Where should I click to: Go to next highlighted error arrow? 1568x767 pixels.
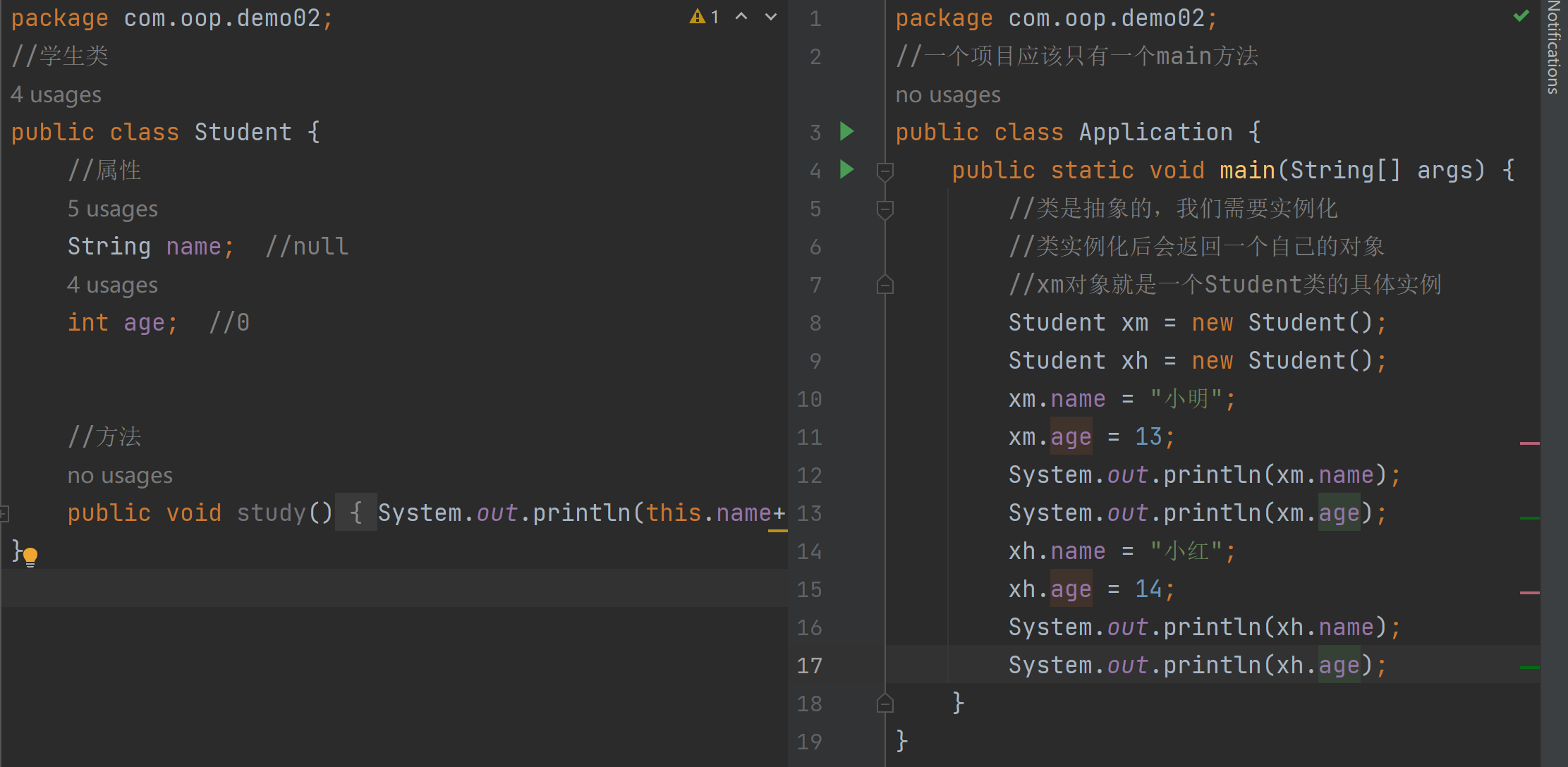click(x=771, y=17)
